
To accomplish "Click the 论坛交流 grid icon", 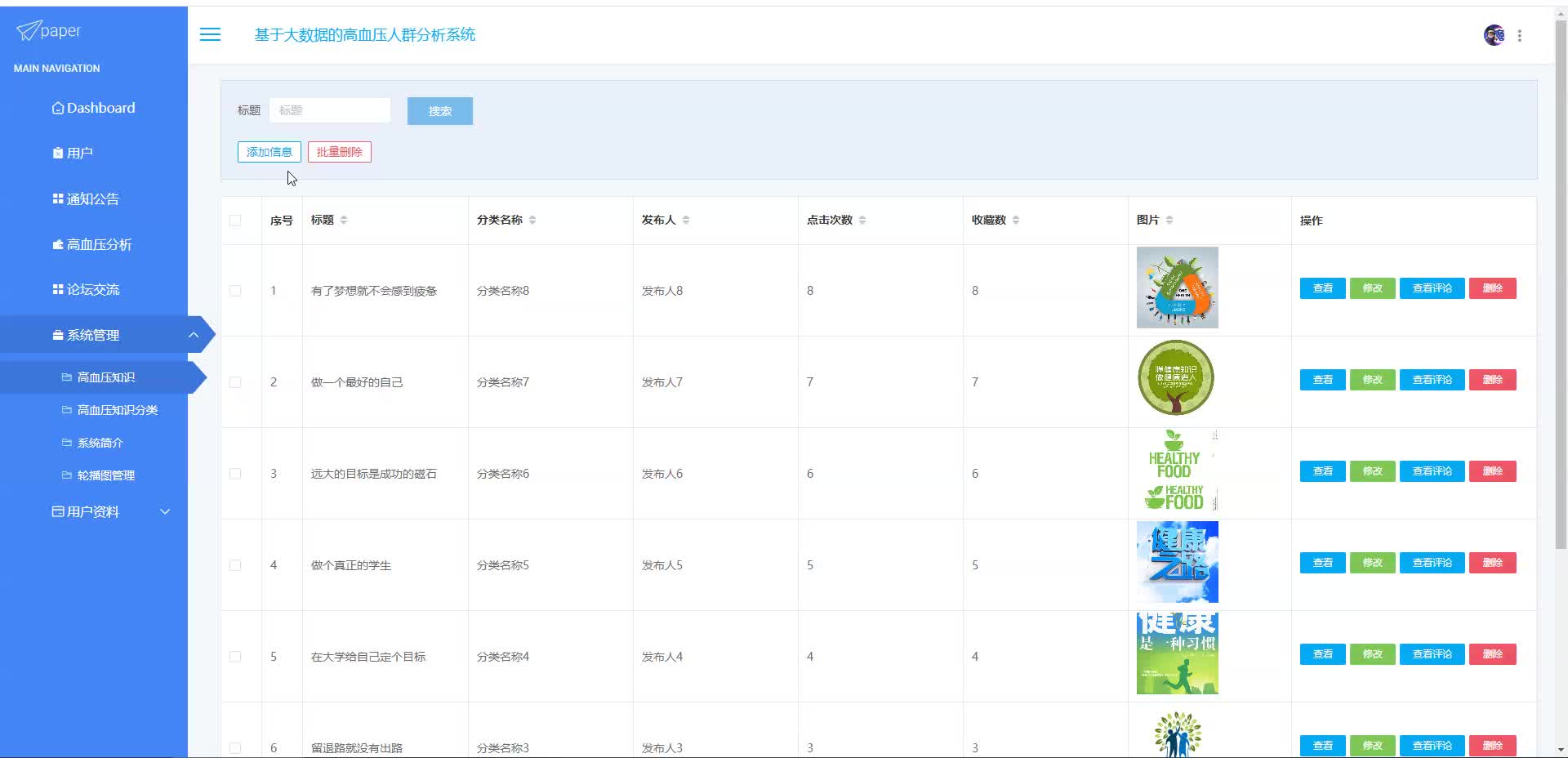I will coord(58,289).
